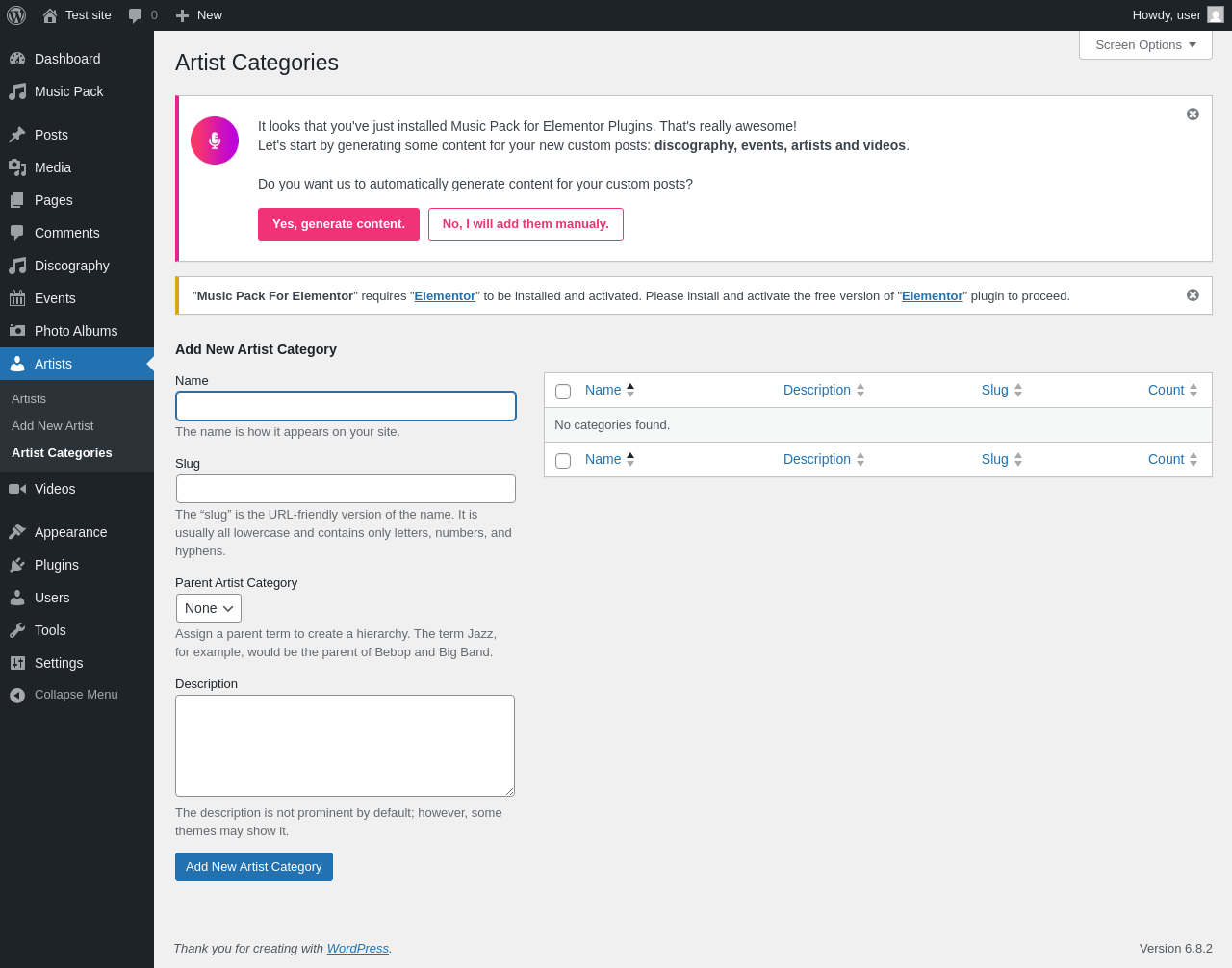Open the Parent Artist Category dropdown

(209, 608)
